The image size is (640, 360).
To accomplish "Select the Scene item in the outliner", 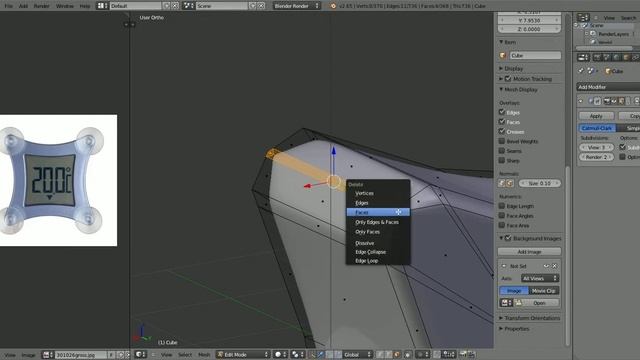I will tap(596, 25).
